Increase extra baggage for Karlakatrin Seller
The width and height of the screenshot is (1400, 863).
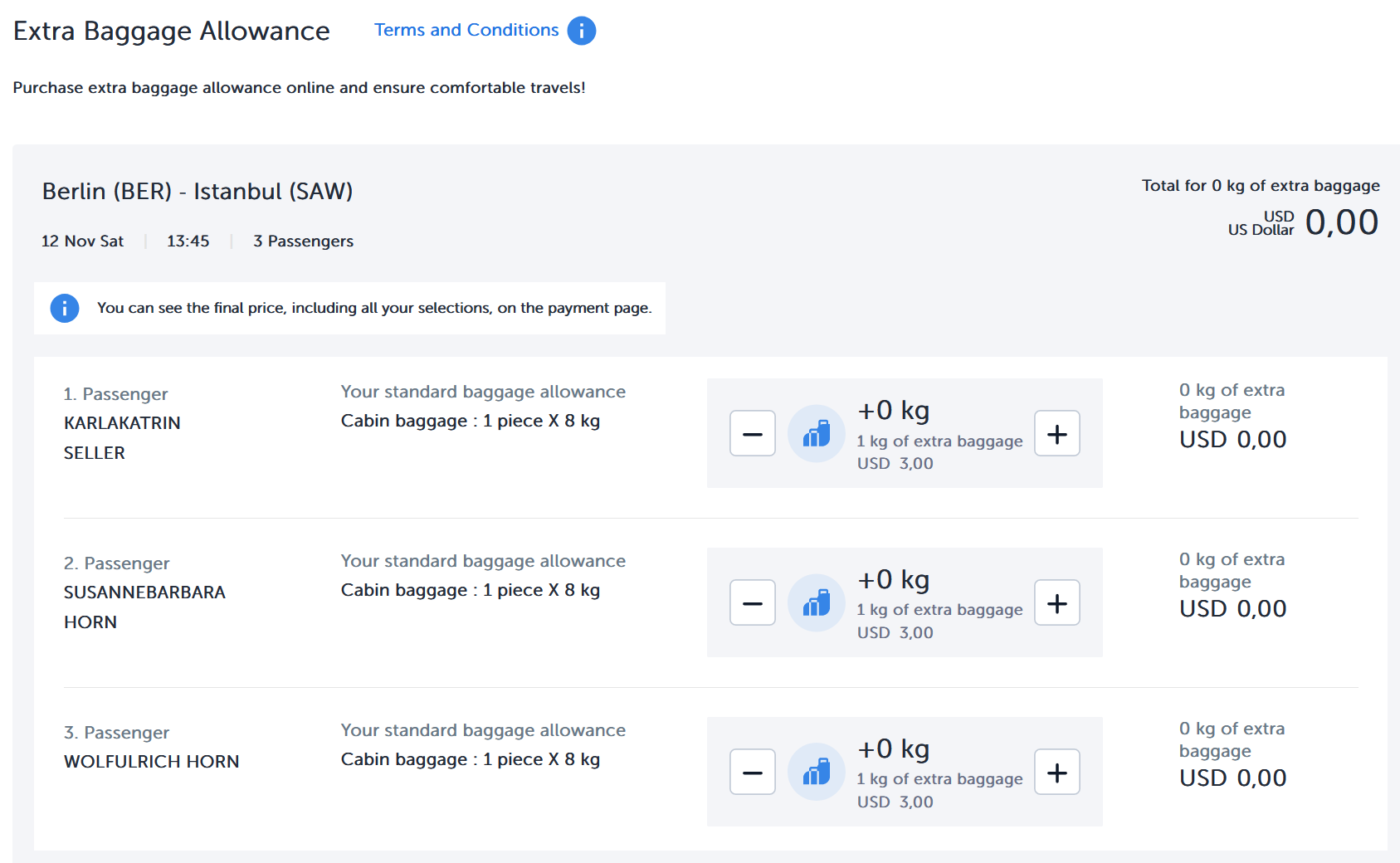coord(1056,433)
